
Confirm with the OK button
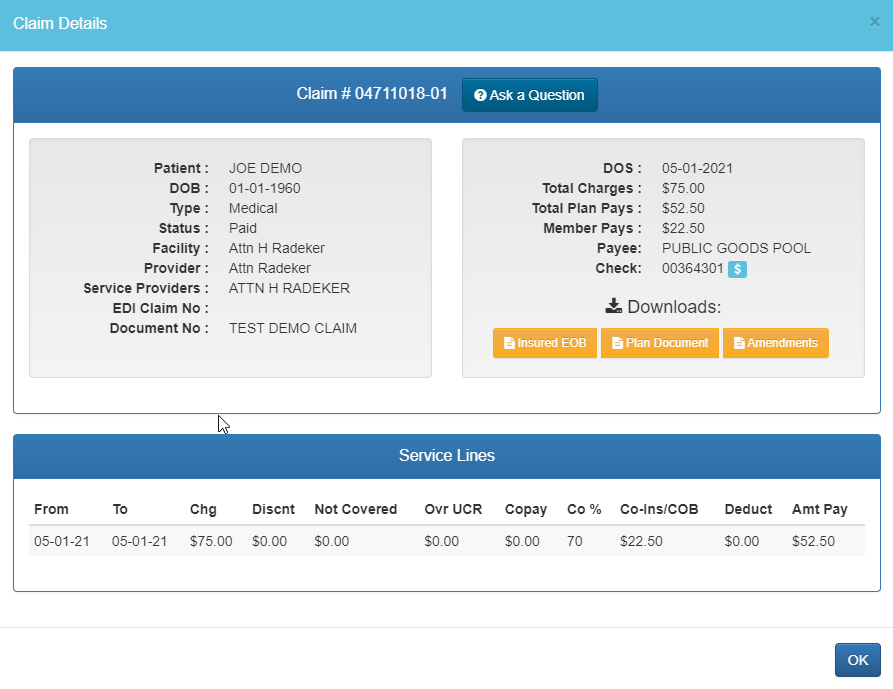point(858,660)
